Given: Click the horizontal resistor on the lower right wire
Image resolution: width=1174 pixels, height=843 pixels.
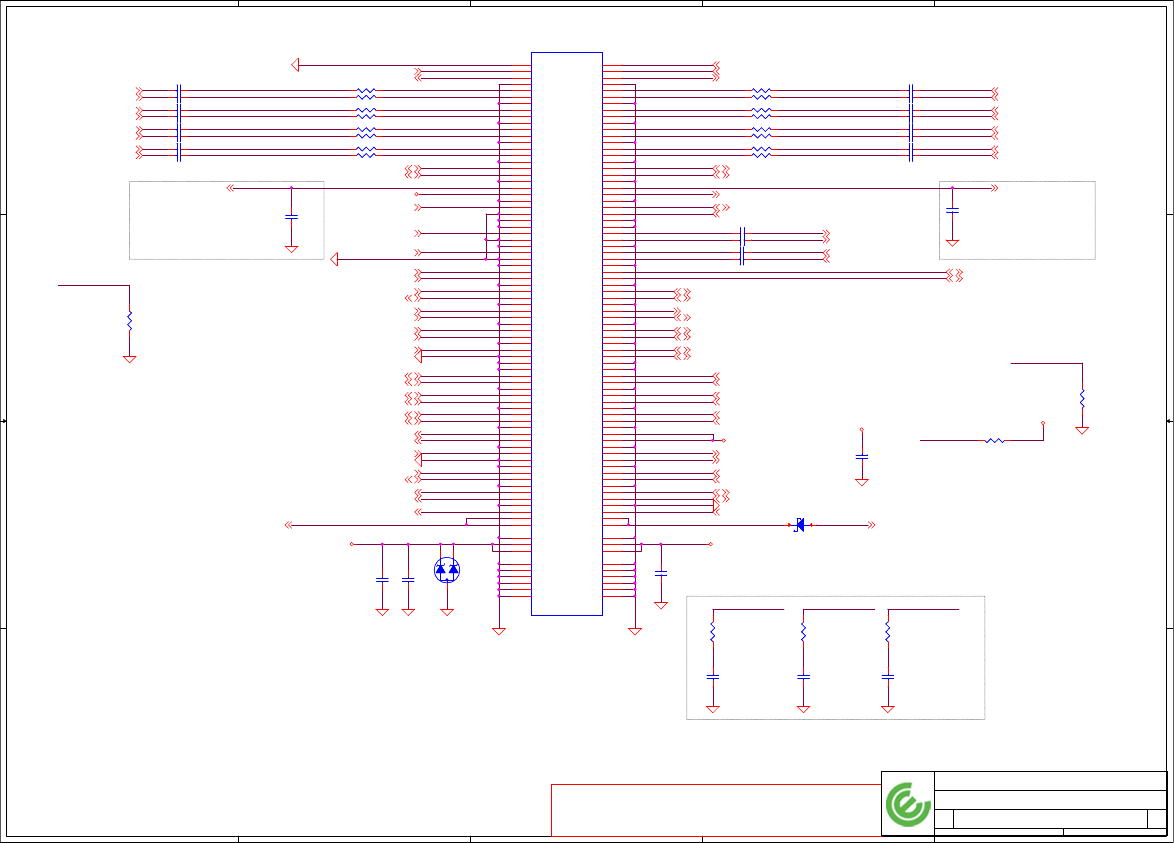Looking at the screenshot, I should click(x=994, y=441).
